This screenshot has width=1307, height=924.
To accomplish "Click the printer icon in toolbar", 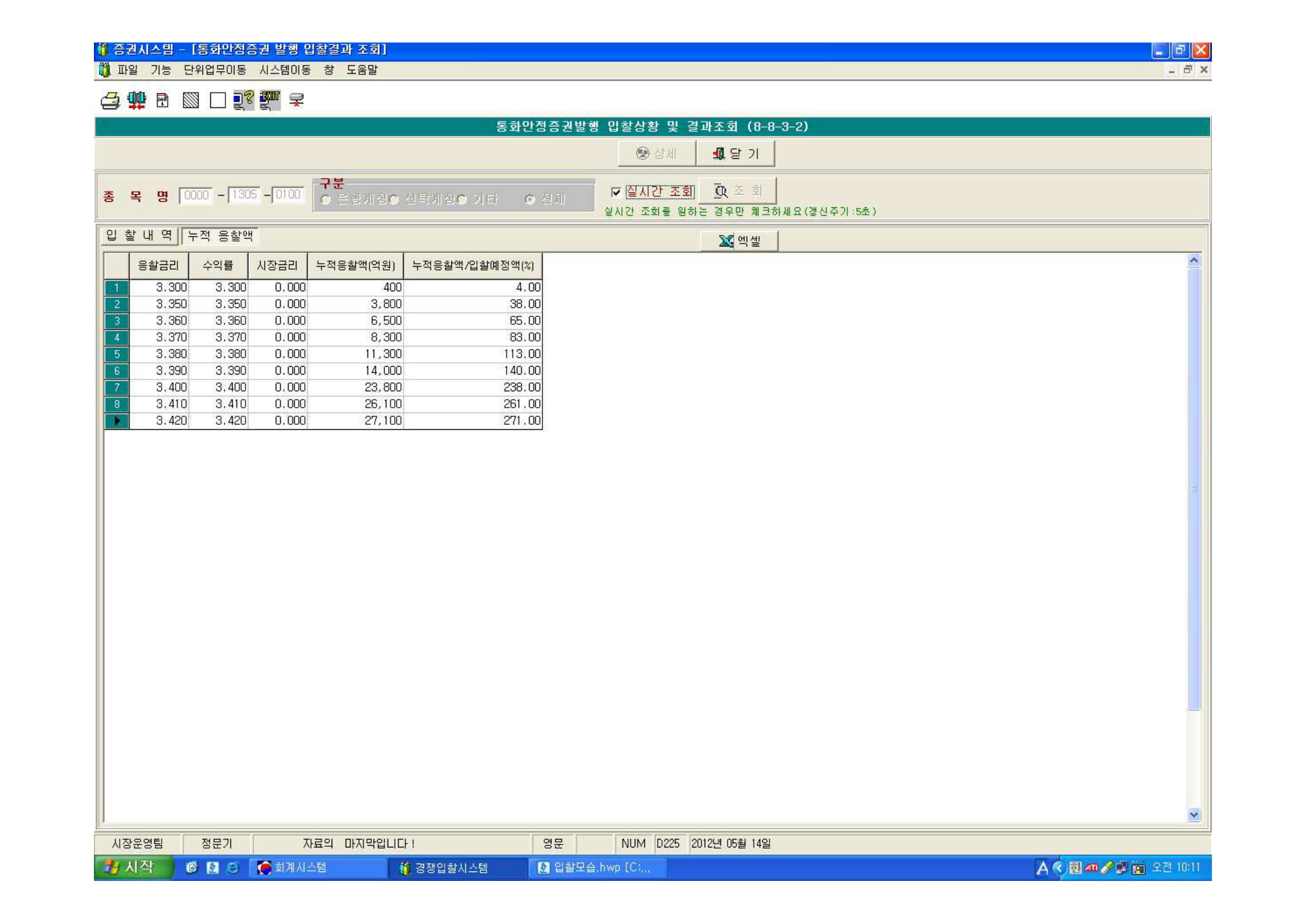I will click(x=110, y=101).
